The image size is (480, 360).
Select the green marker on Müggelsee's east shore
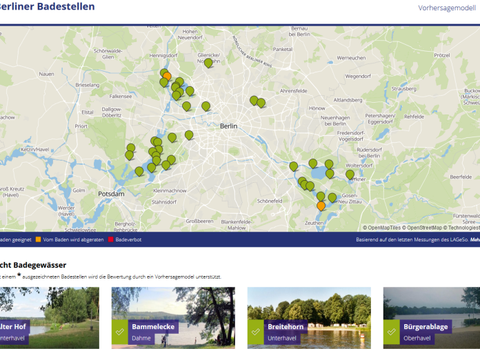pyautogui.click(x=330, y=174)
